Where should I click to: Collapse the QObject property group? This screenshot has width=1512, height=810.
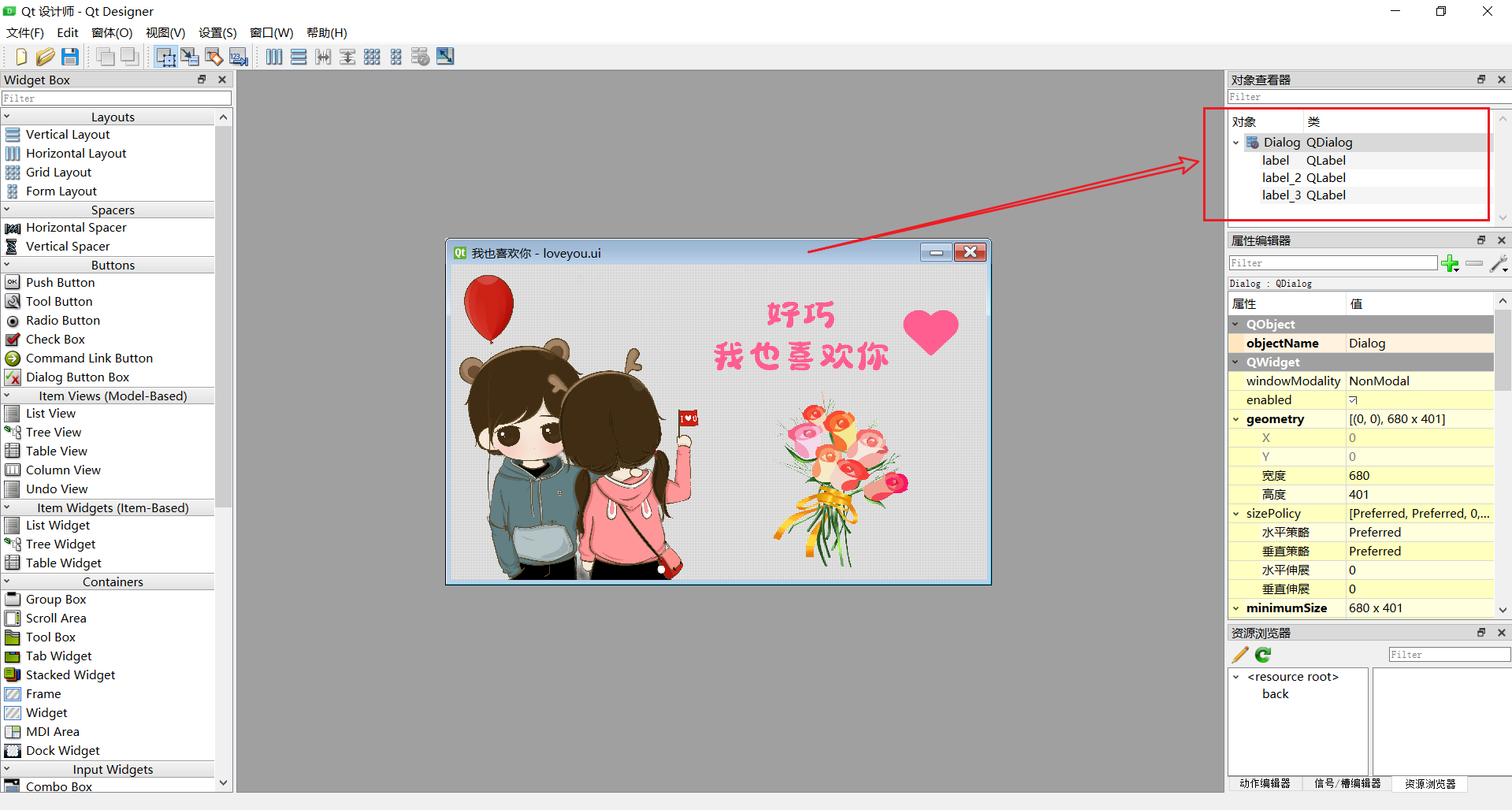coord(1235,325)
